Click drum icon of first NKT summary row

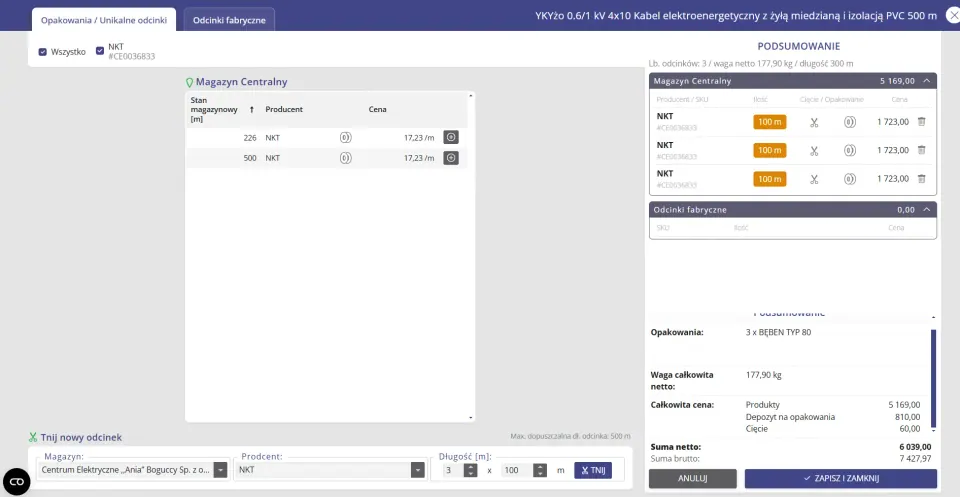[x=850, y=122]
